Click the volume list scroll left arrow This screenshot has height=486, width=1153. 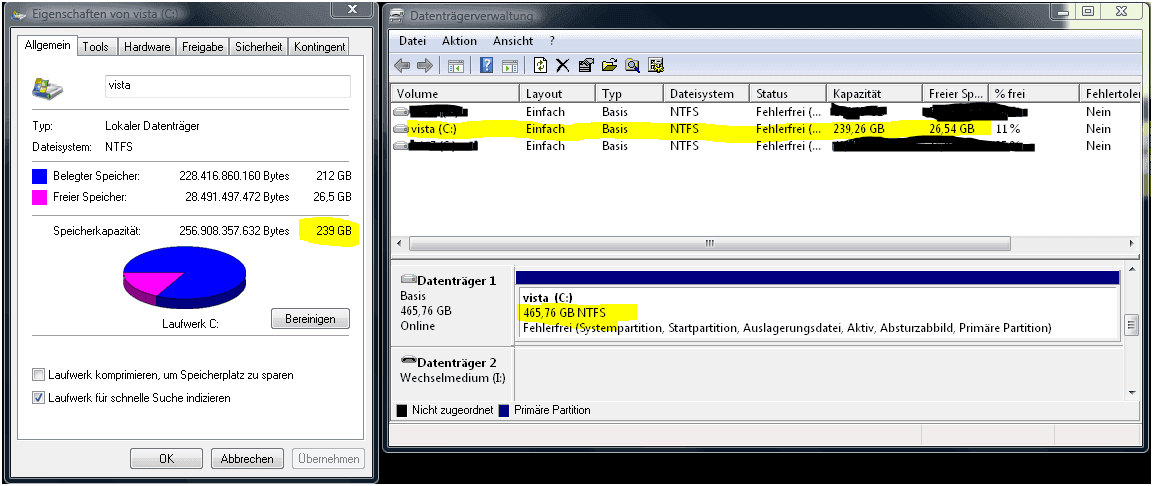400,243
